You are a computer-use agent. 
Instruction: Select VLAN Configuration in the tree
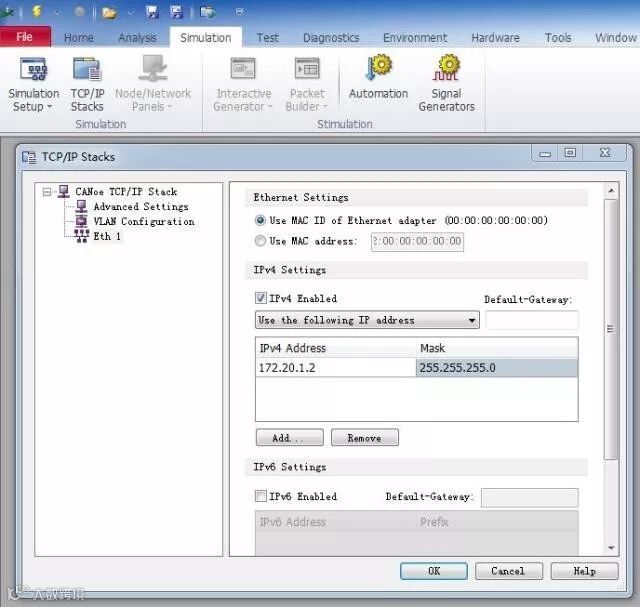click(144, 221)
